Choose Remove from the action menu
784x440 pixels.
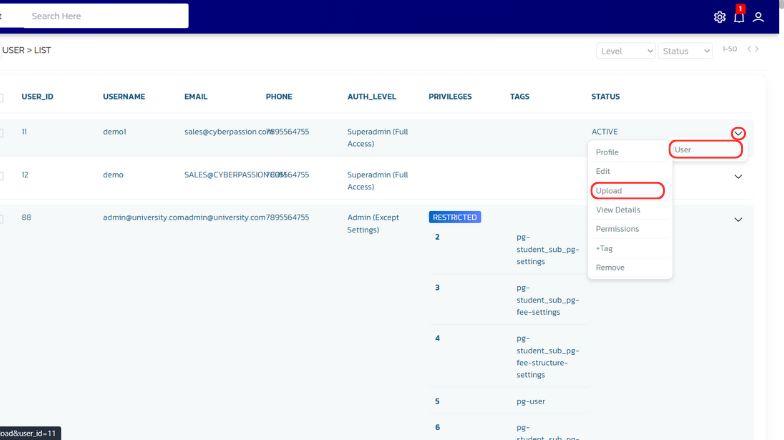point(610,268)
